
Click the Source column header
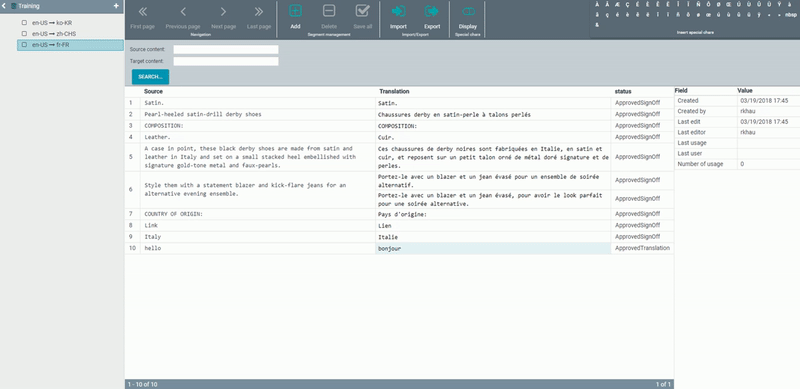154,91
